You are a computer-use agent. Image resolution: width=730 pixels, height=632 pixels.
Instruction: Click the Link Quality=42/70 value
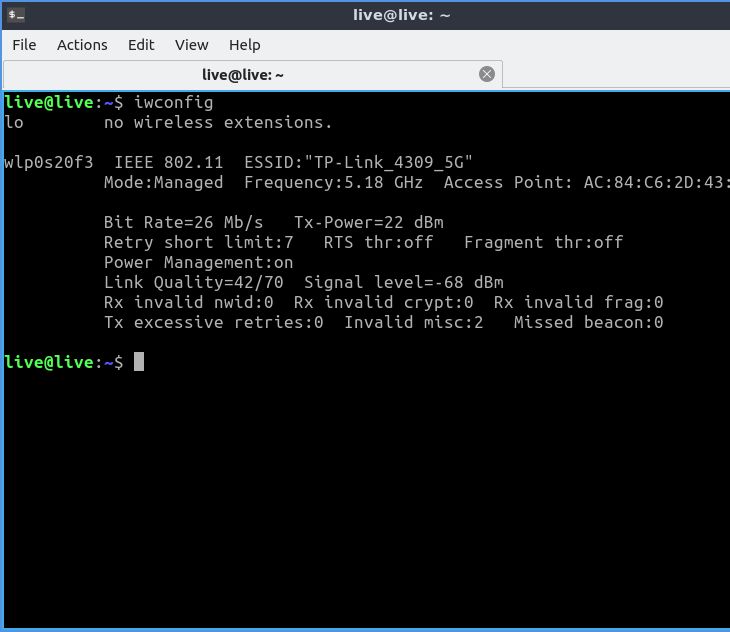194,282
